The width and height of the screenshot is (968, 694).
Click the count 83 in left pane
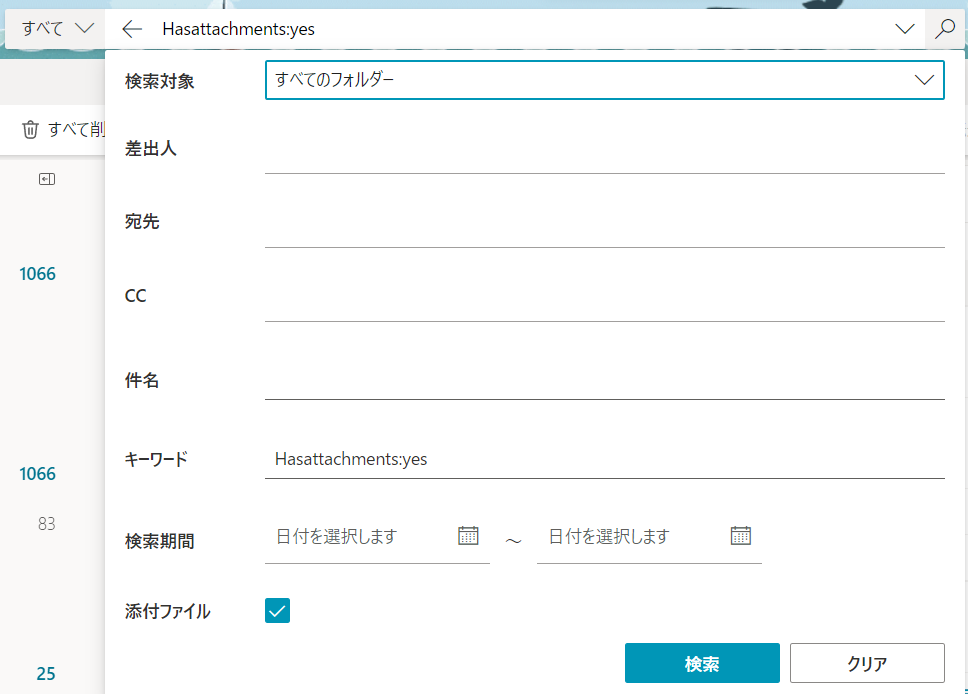click(x=46, y=524)
